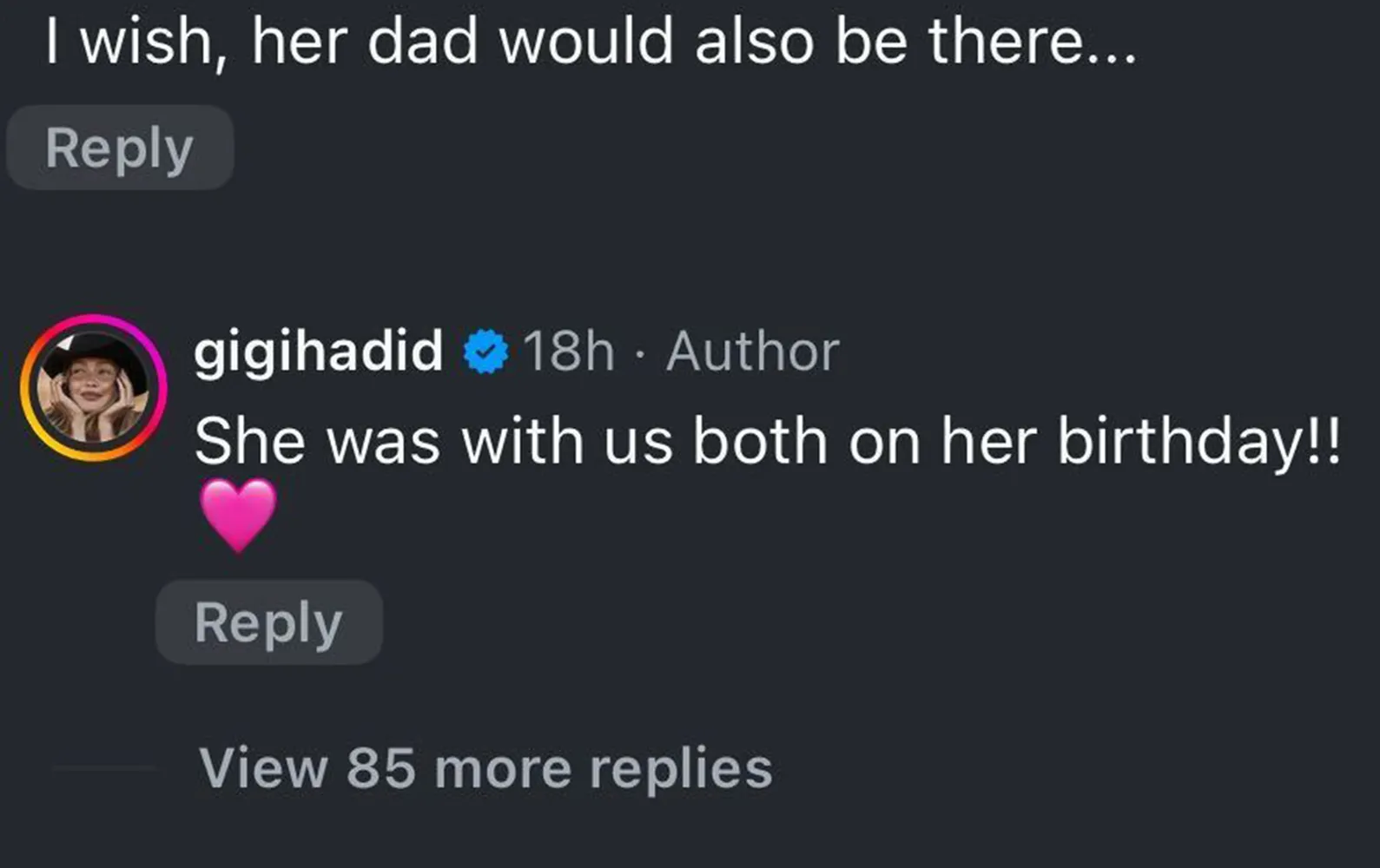Click the short line left of View replies
The width and height of the screenshot is (1380, 868).
(x=104, y=768)
